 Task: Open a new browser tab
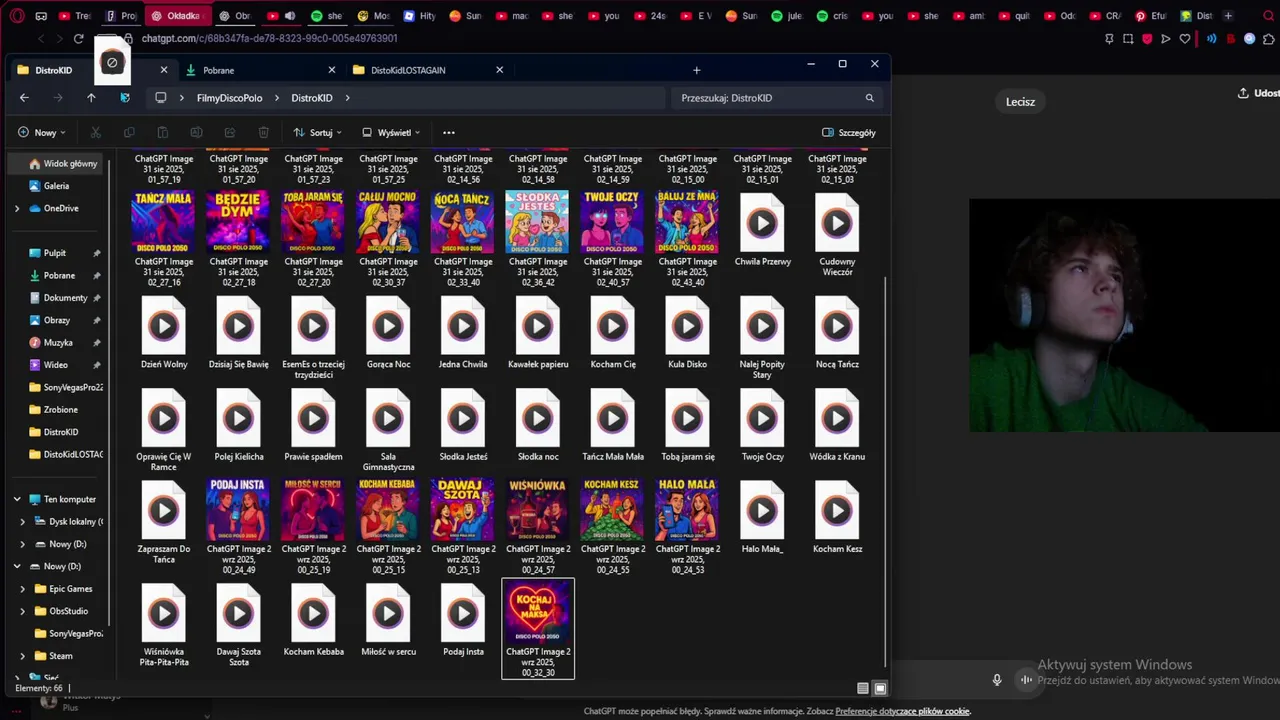coord(1228,16)
